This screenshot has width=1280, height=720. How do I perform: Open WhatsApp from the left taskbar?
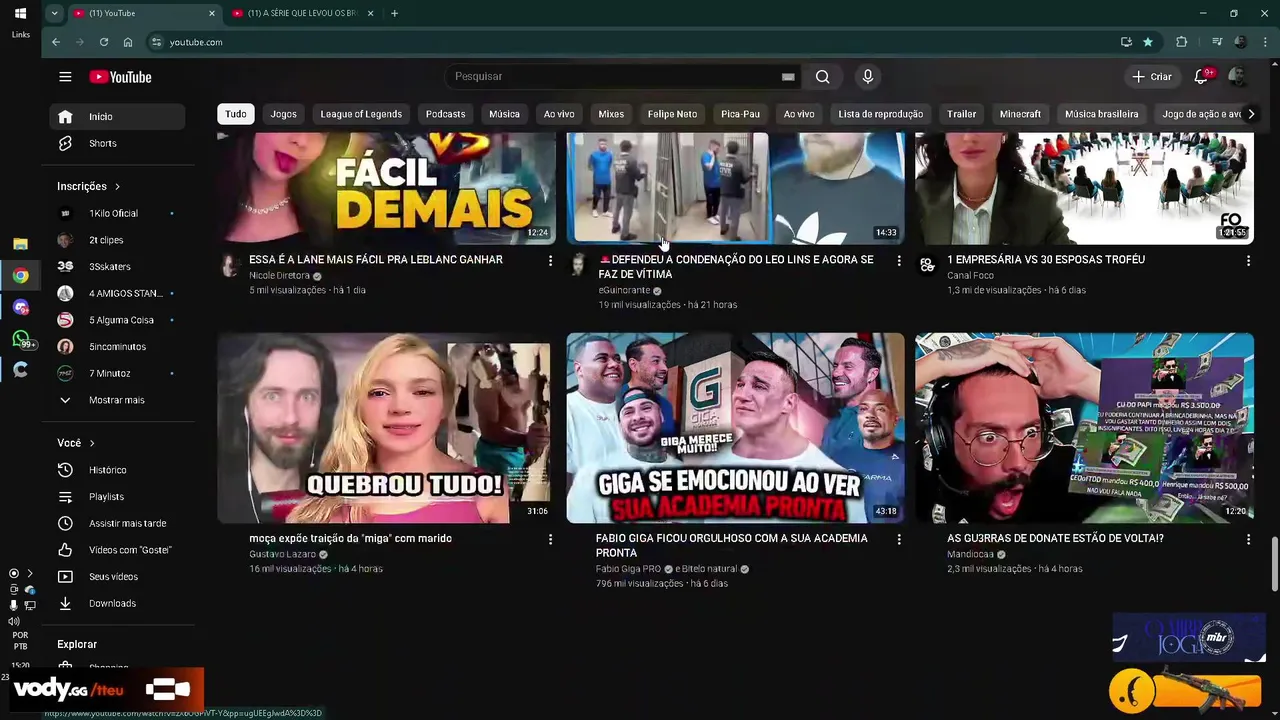point(21,339)
